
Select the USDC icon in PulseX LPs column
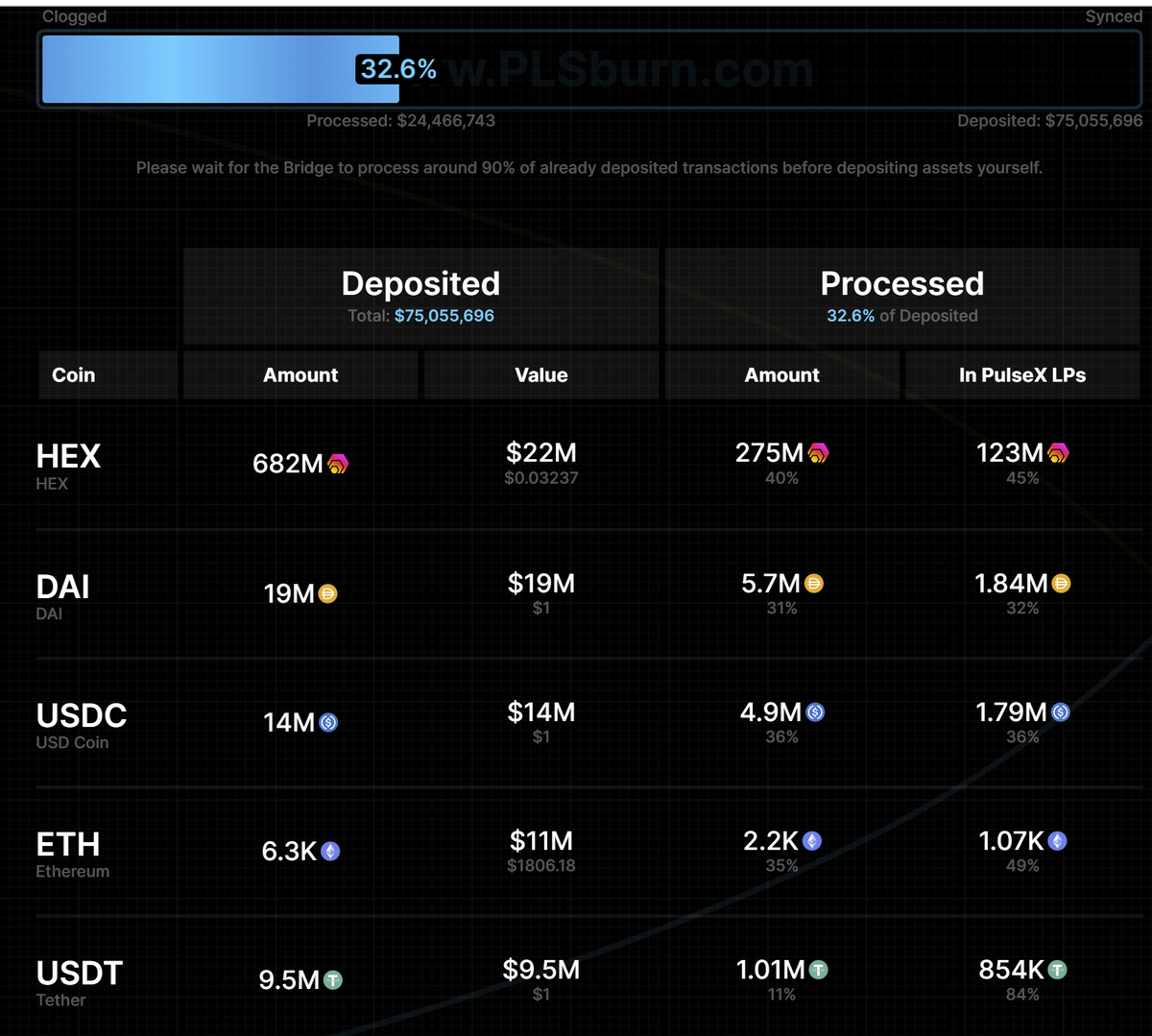(x=1060, y=711)
